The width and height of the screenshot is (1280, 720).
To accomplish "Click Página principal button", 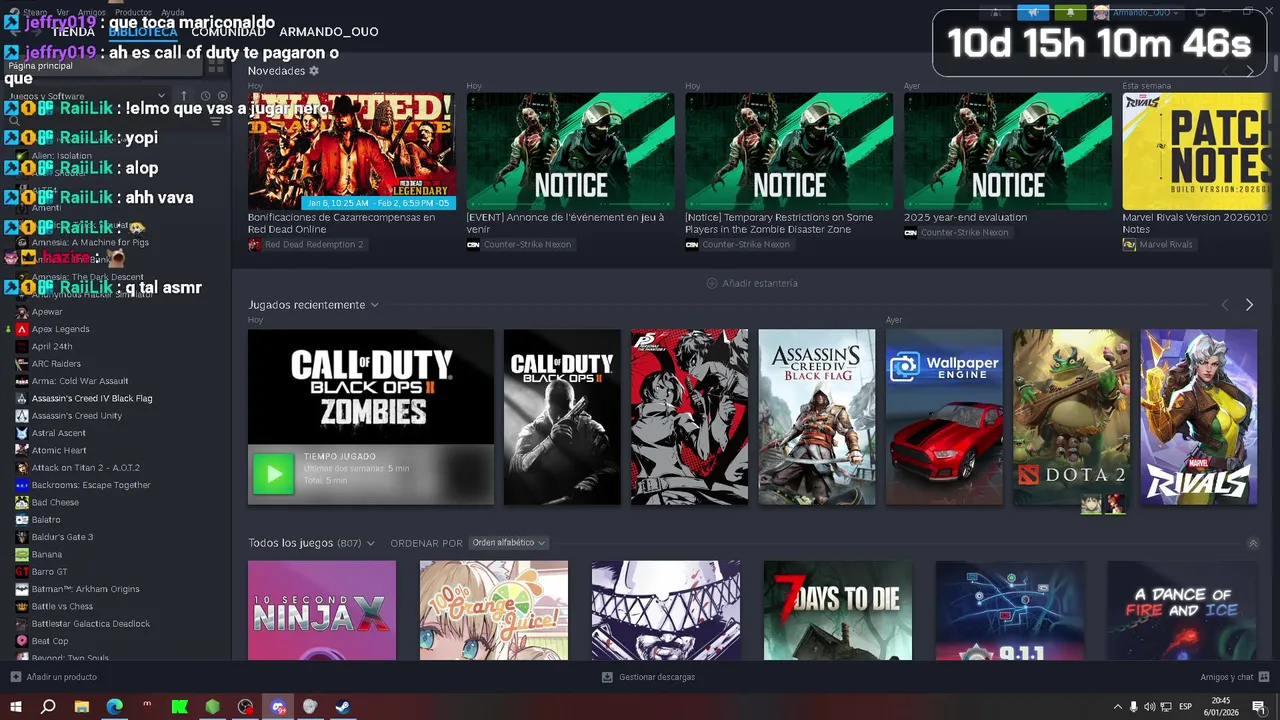I will (x=103, y=66).
